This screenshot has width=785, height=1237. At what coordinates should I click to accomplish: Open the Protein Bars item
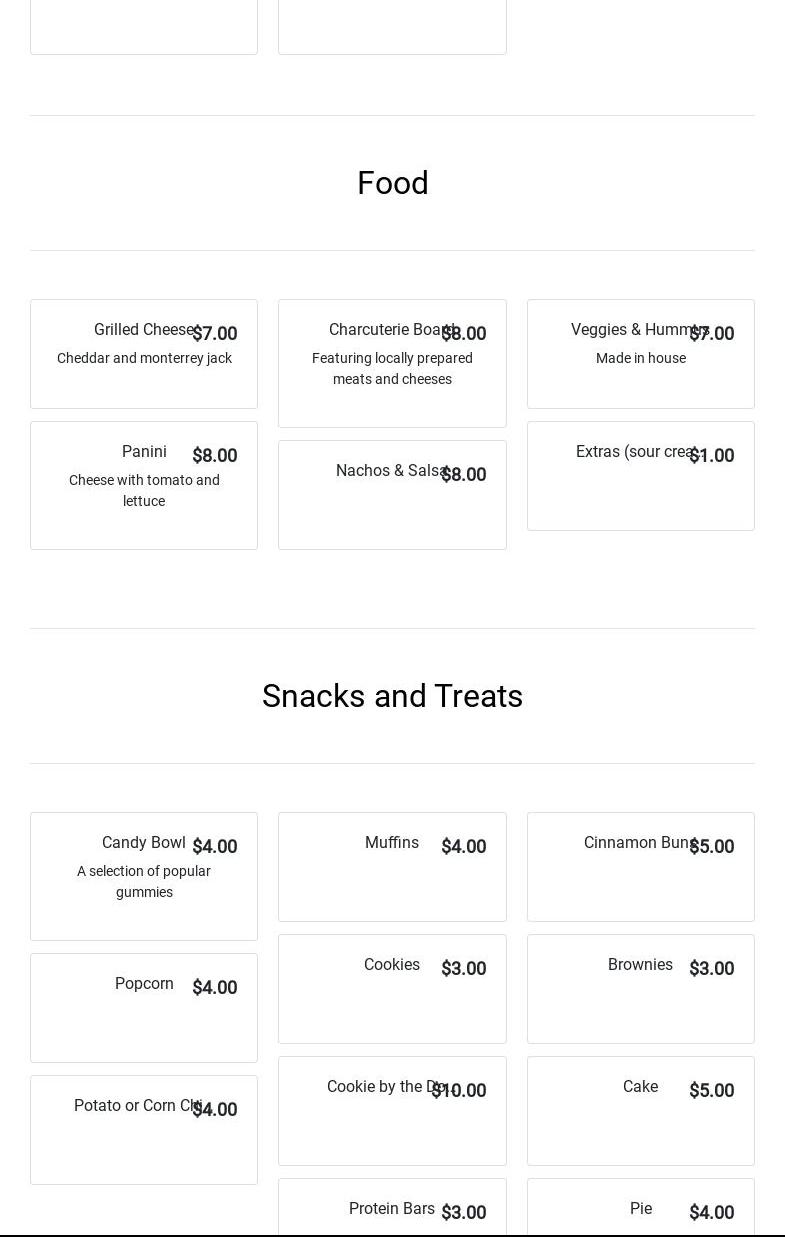click(x=391, y=1210)
